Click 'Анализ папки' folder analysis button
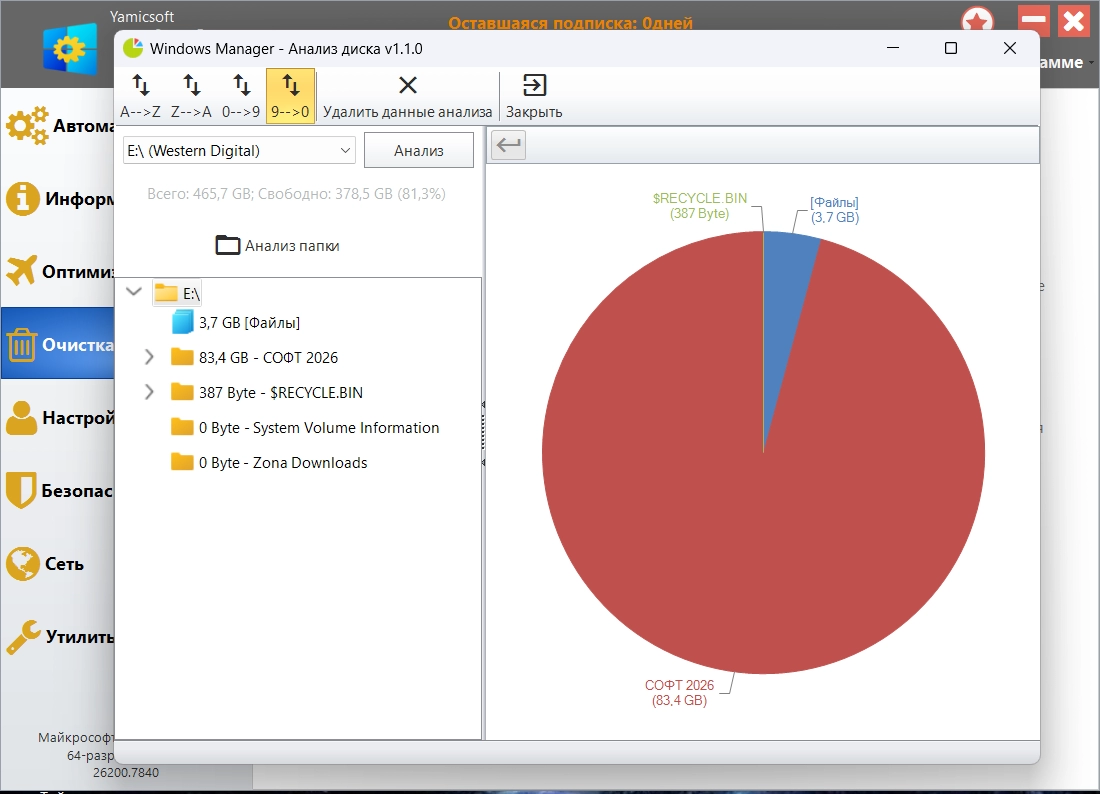This screenshot has width=1100, height=794. point(278,245)
